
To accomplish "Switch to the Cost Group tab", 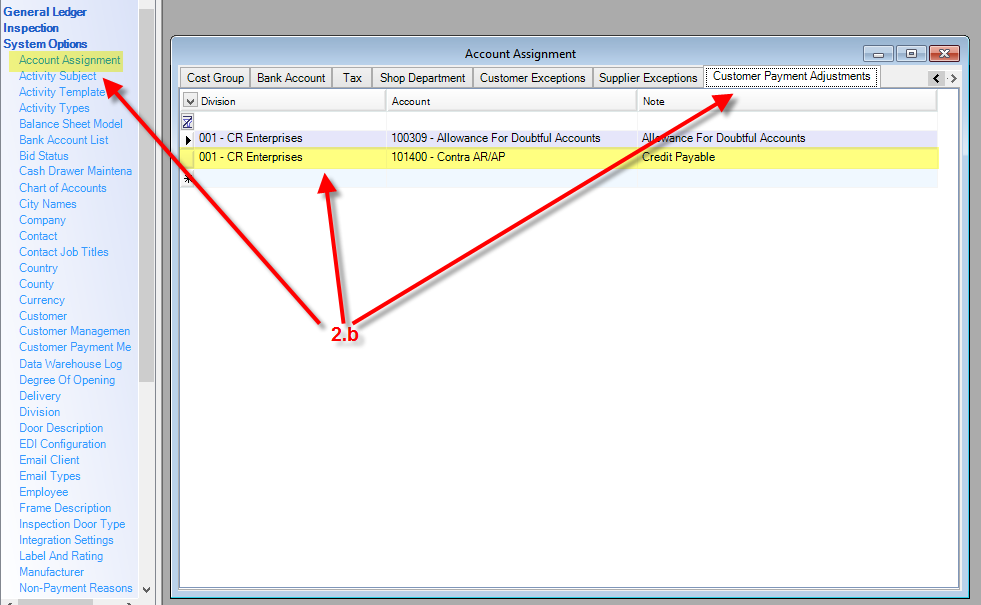I will (x=215, y=78).
